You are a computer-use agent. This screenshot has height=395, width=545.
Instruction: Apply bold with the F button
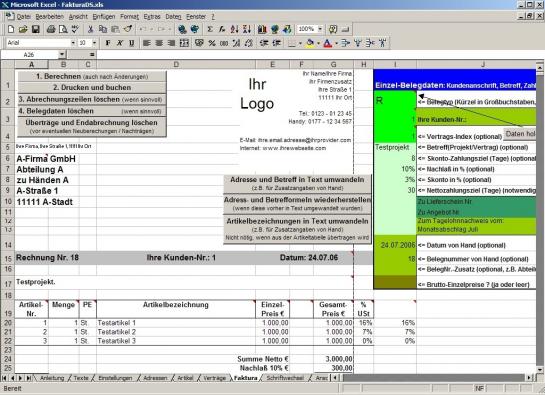pos(108,43)
